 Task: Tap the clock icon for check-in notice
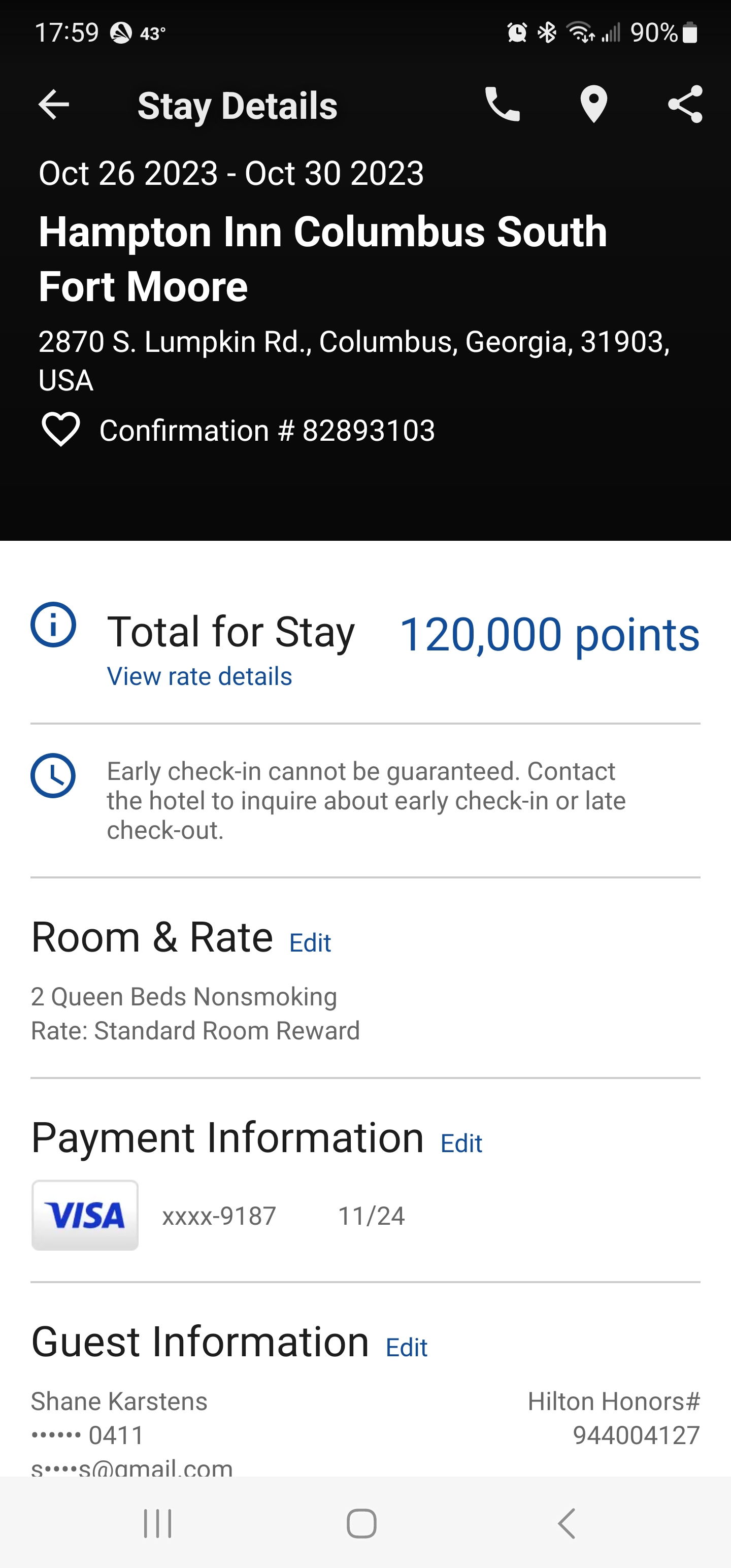pyautogui.click(x=54, y=776)
